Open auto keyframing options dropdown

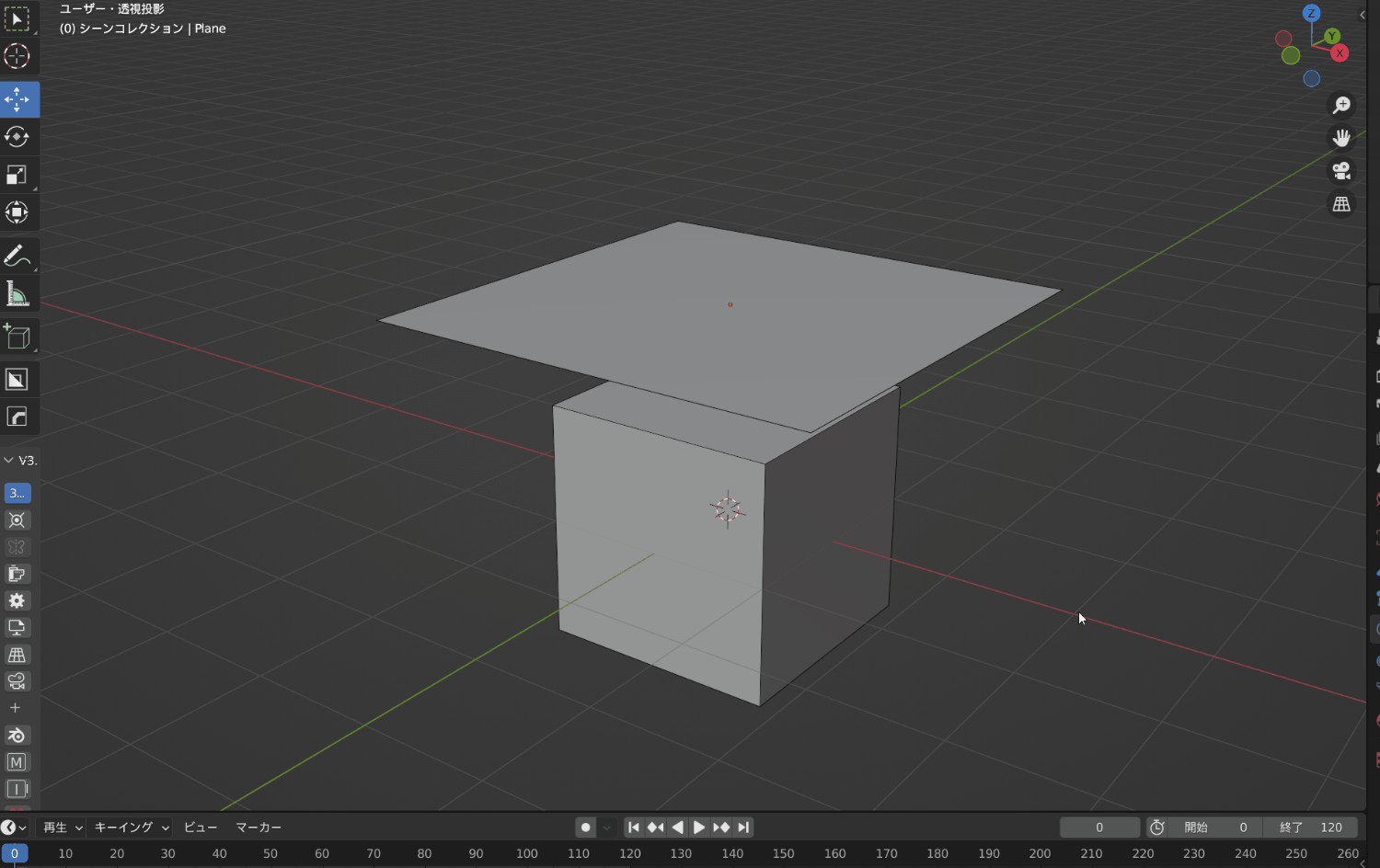(607, 828)
